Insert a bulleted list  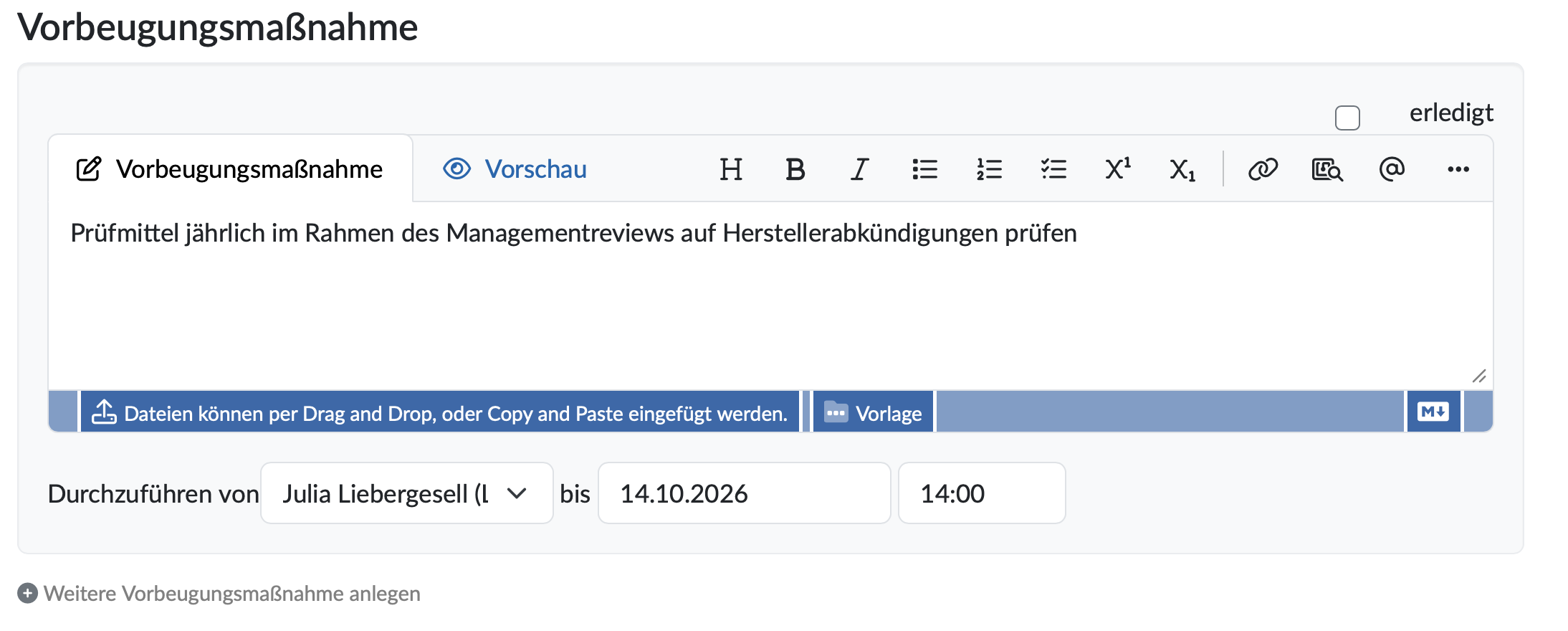924,169
